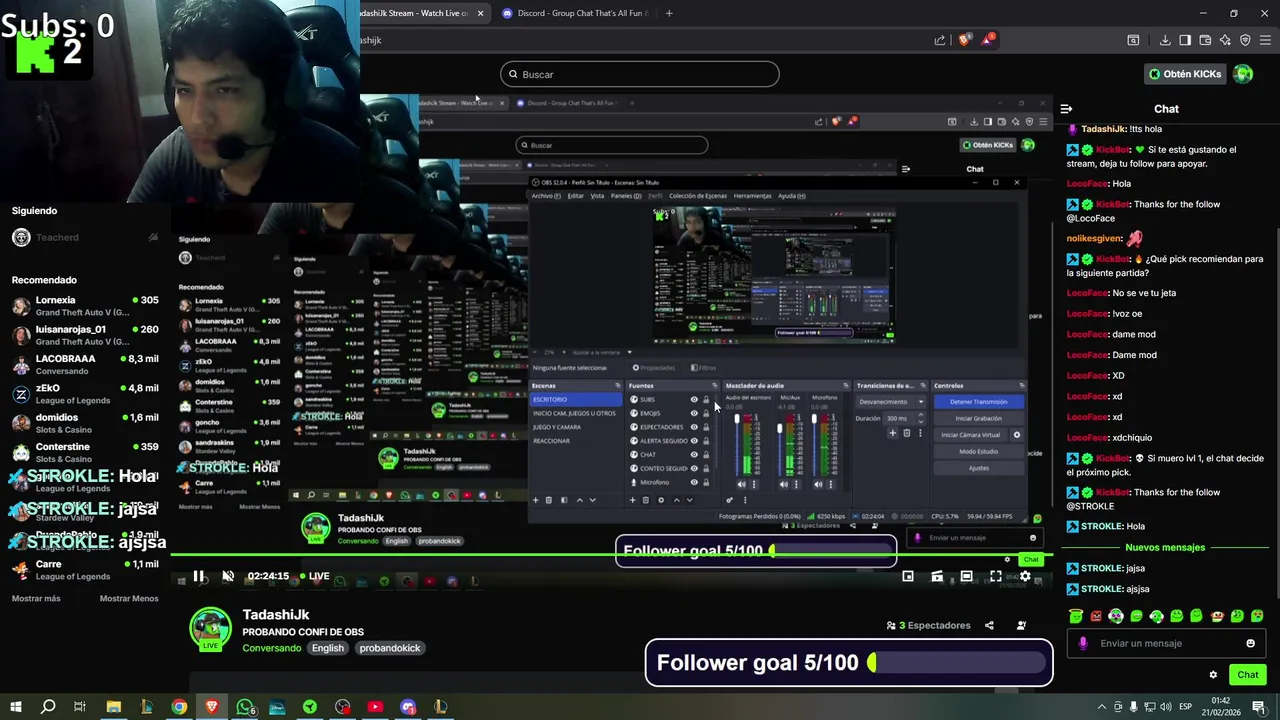Hide the CHAT source in OBS
The width and height of the screenshot is (1280, 720).
pyautogui.click(x=694, y=454)
